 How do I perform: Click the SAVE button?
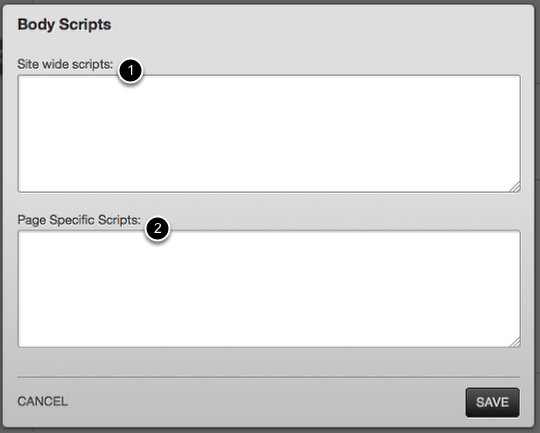[x=492, y=402]
